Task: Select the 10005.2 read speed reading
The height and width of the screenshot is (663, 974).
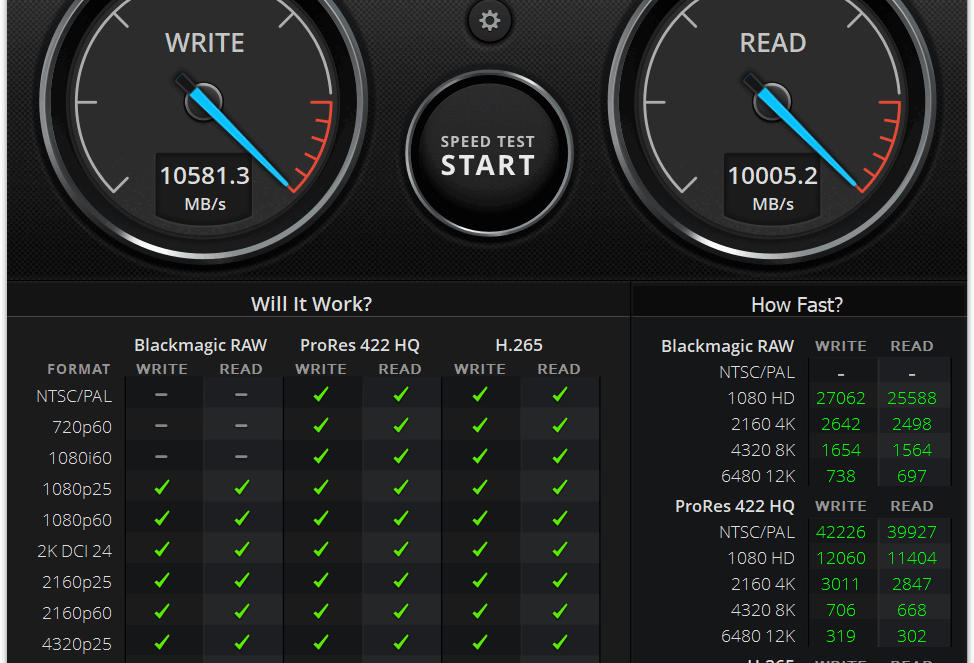Action: 773,176
